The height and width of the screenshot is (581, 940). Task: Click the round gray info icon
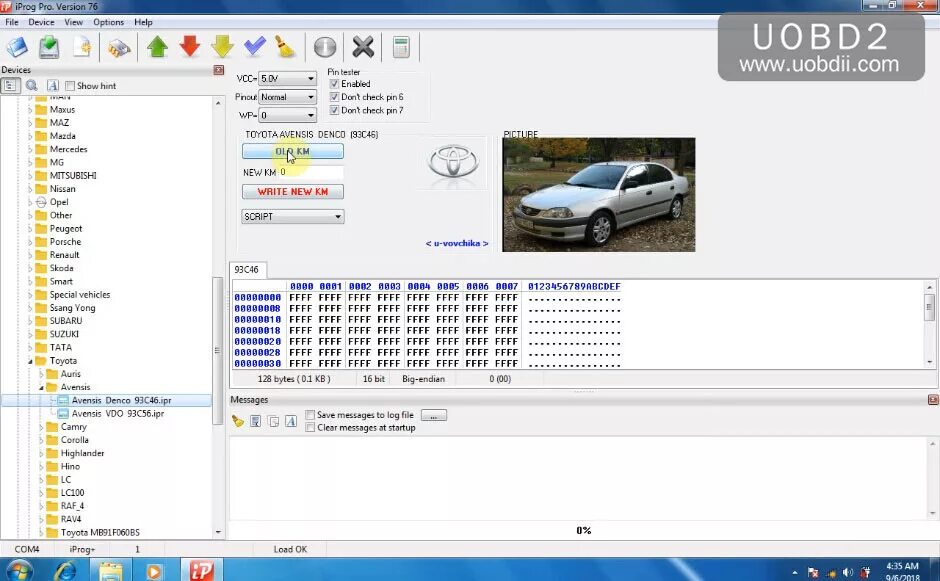[x=325, y=47]
